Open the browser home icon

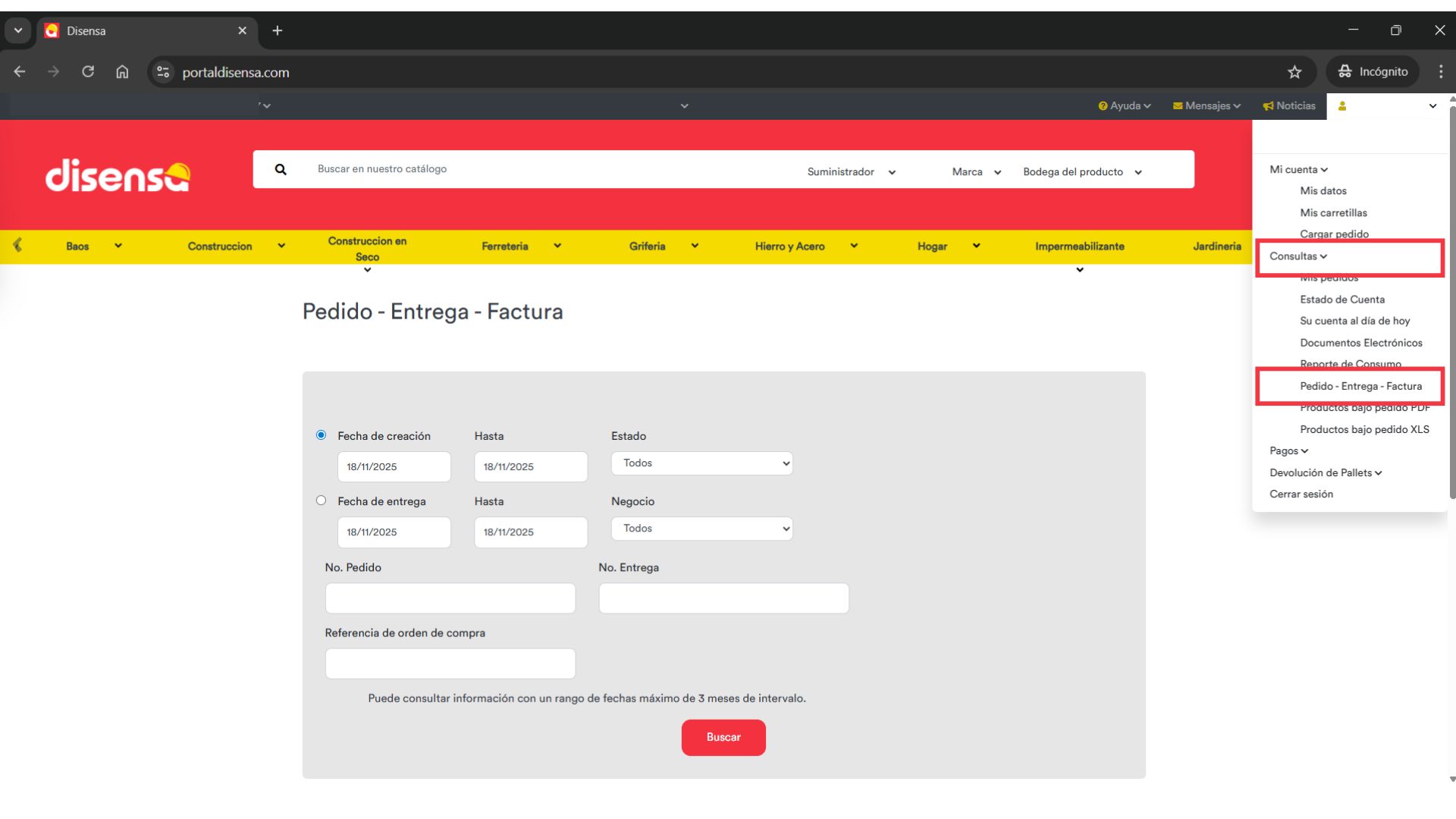[x=122, y=72]
